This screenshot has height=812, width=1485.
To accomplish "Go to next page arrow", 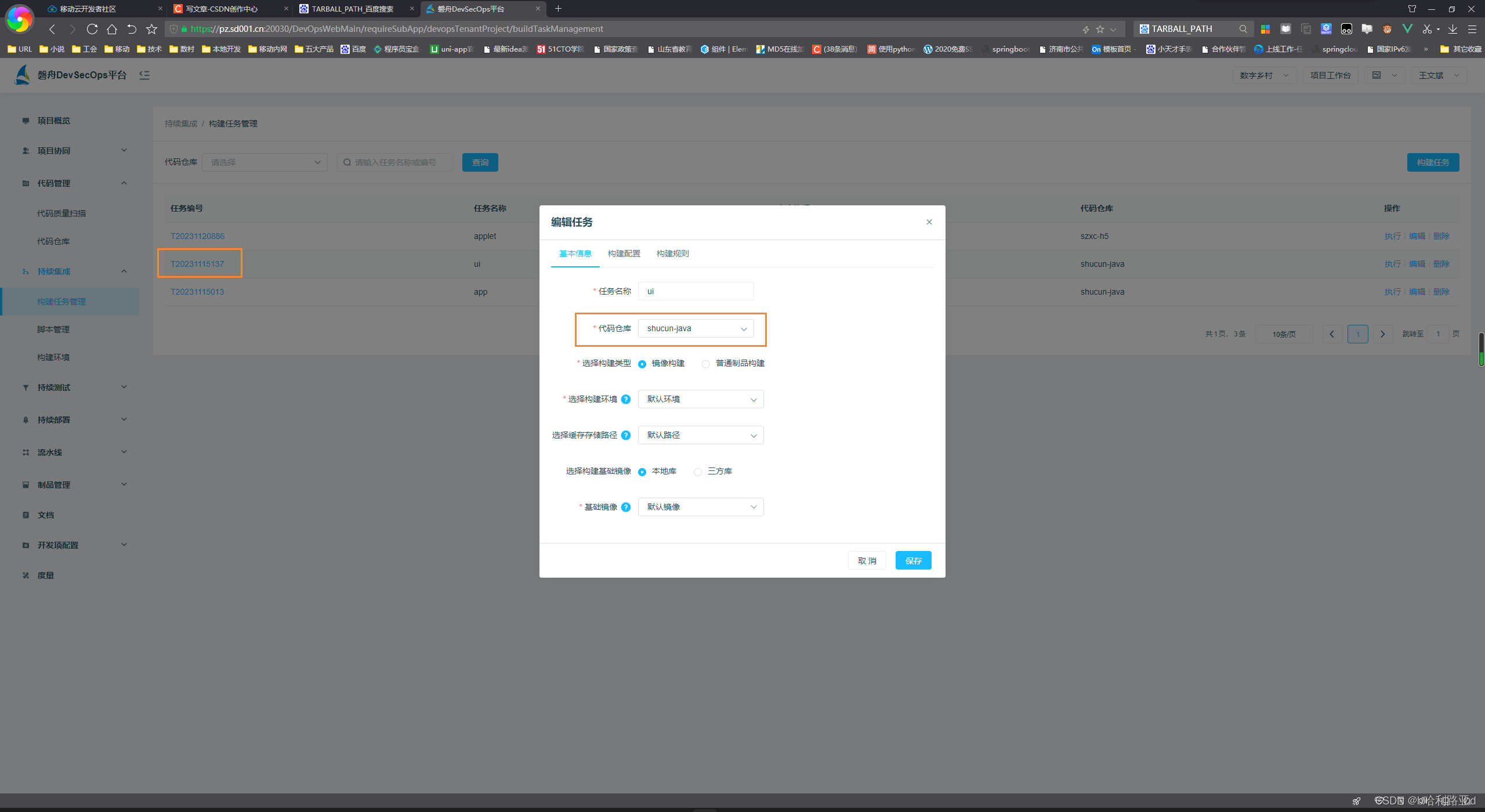I will (x=1382, y=334).
